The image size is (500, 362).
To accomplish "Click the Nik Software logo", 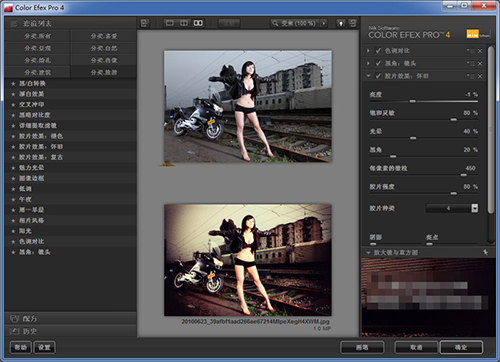I will (x=478, y=34).
